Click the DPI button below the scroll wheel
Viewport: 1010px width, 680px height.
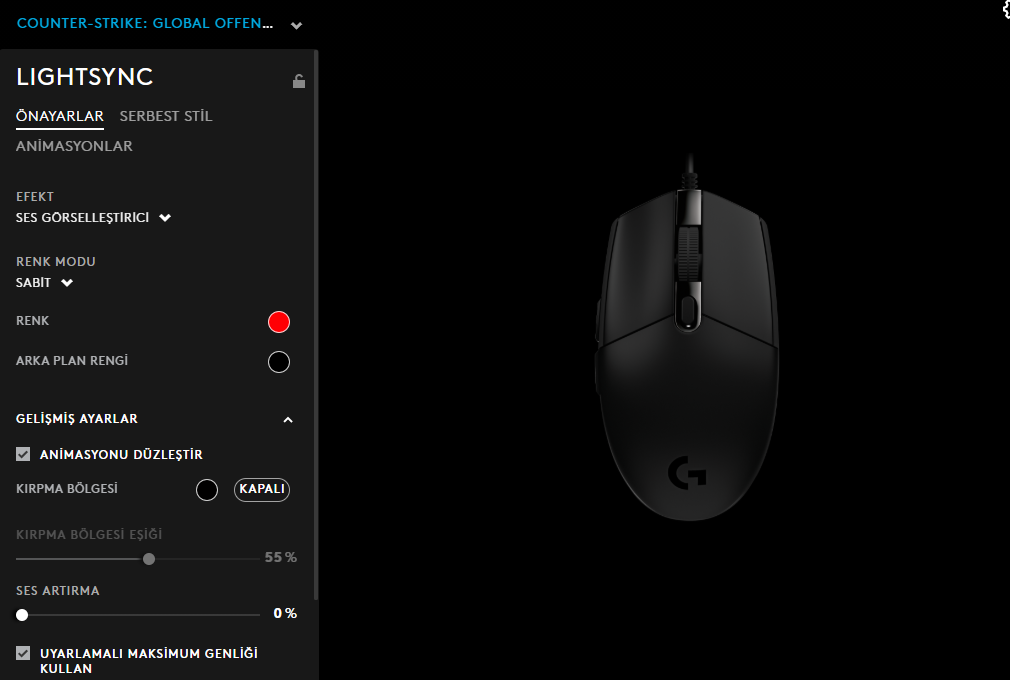click(x=688, y=310)
